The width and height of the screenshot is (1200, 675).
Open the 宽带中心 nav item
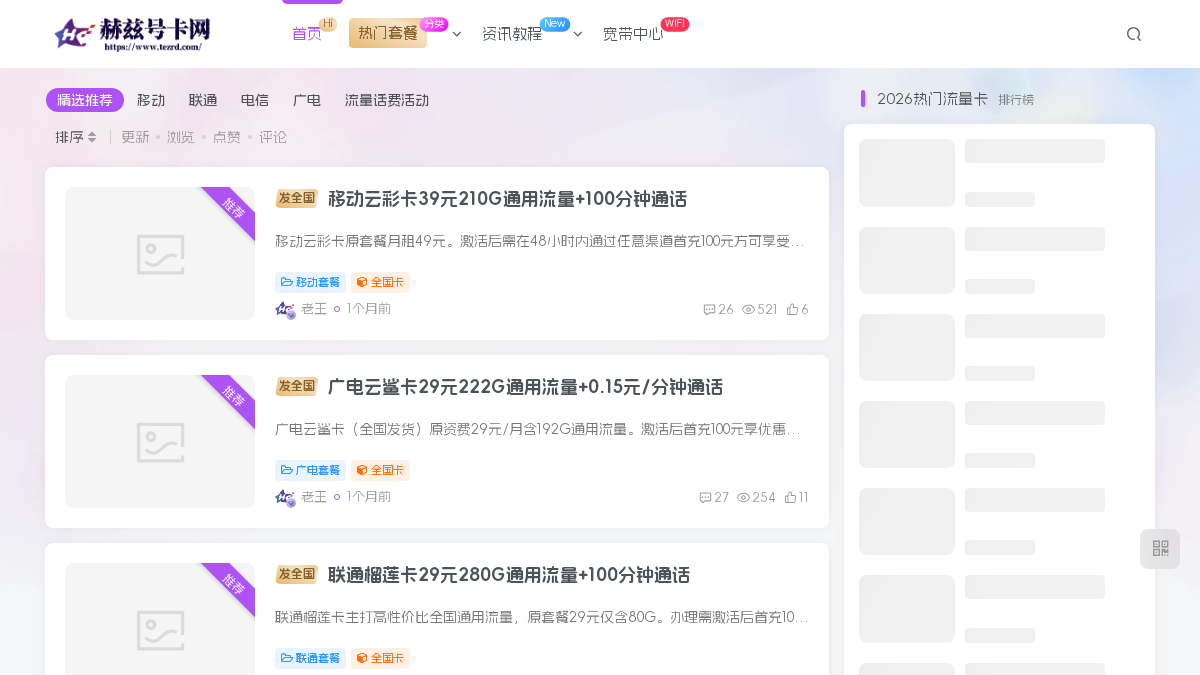pyautogui.click(x=633, y=34)
